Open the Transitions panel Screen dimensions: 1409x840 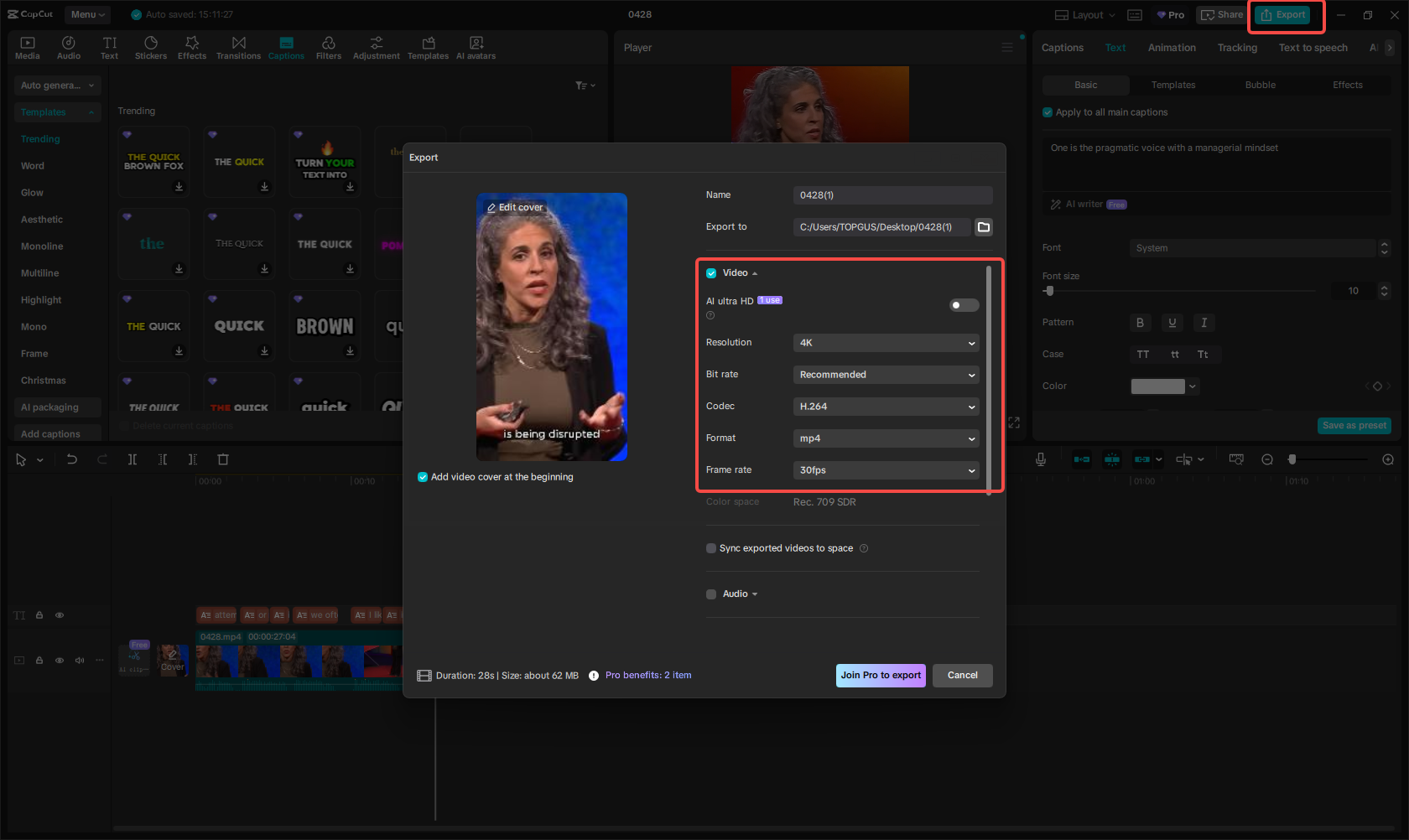(238, 46)
